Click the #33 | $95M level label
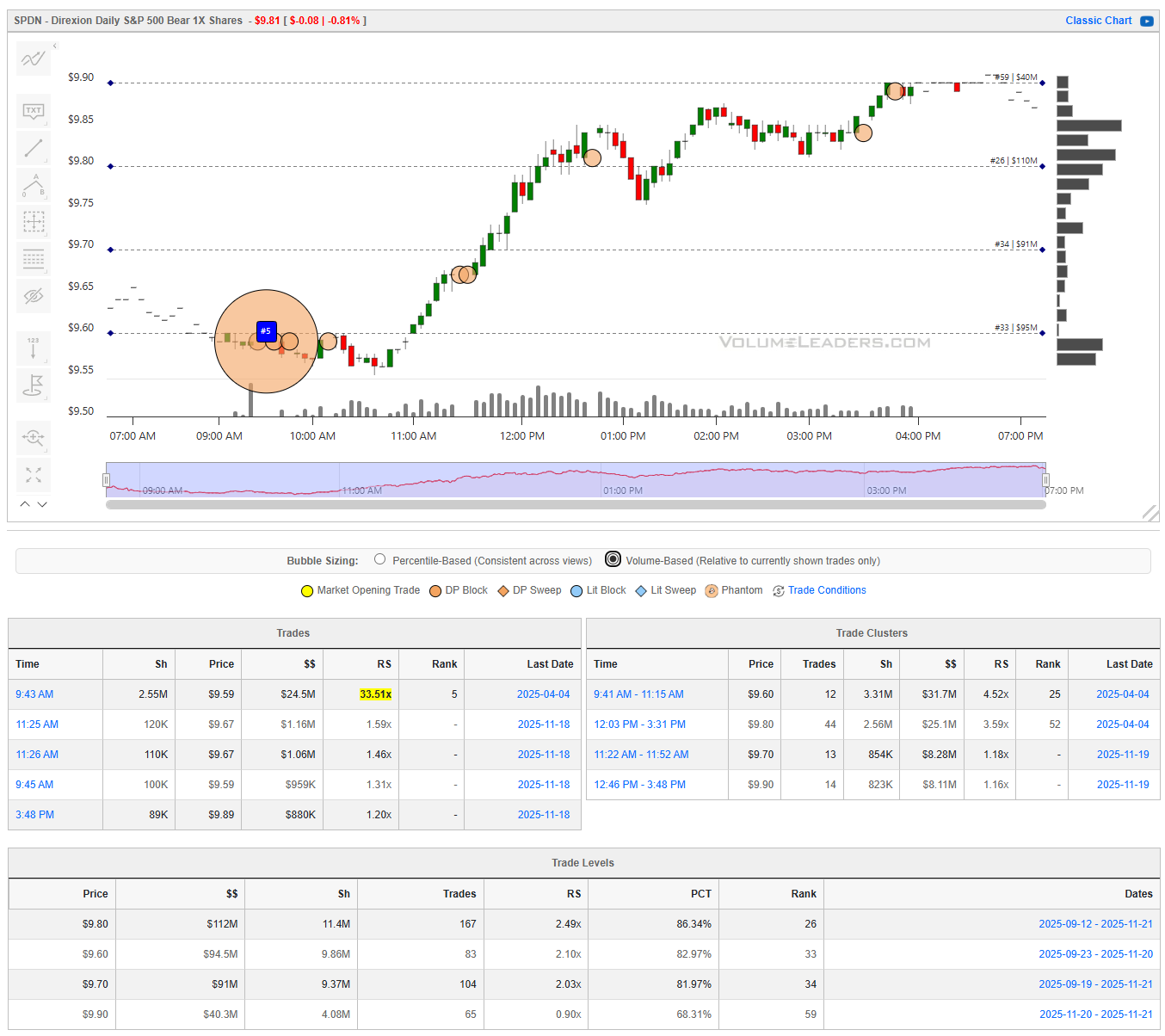The width and height of the screenshot is (1165, 1036). 1016,328
